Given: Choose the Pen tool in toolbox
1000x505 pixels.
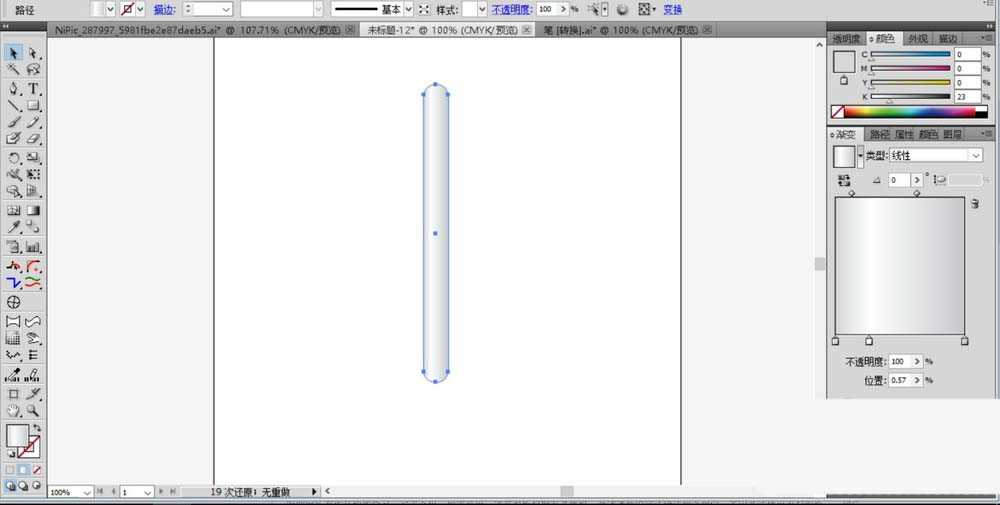Looking at the screenshot, I should click(x=14, y=89).
